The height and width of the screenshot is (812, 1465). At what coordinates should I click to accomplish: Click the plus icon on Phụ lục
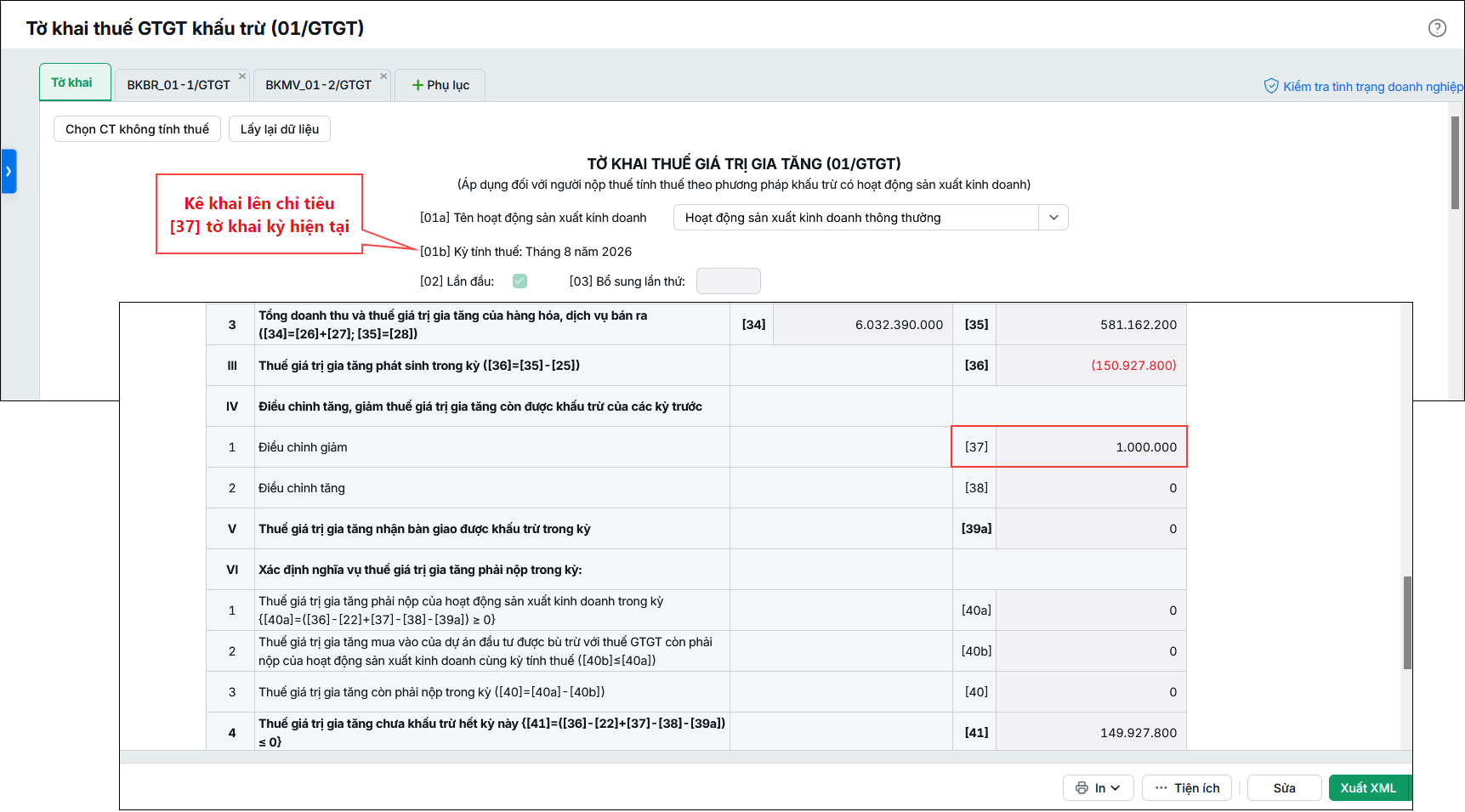click(x=417, y=85)
